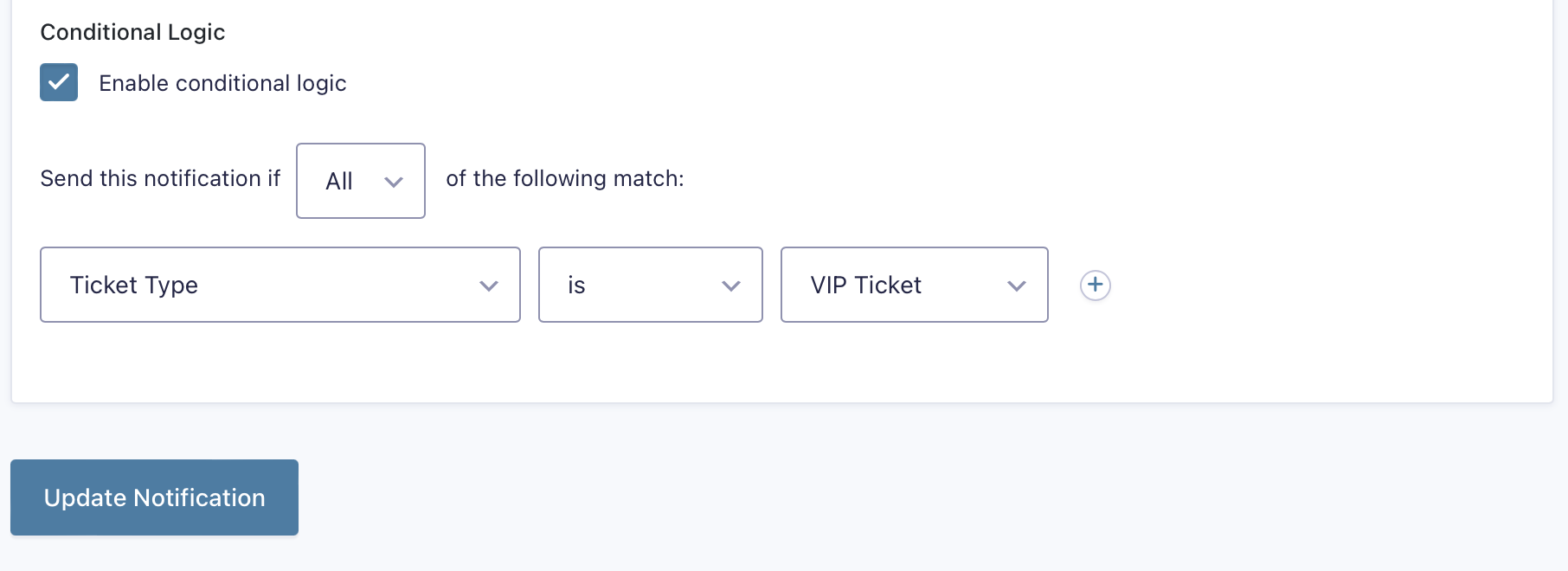Click the Conditional Logic section heading

tap(132, 32)
